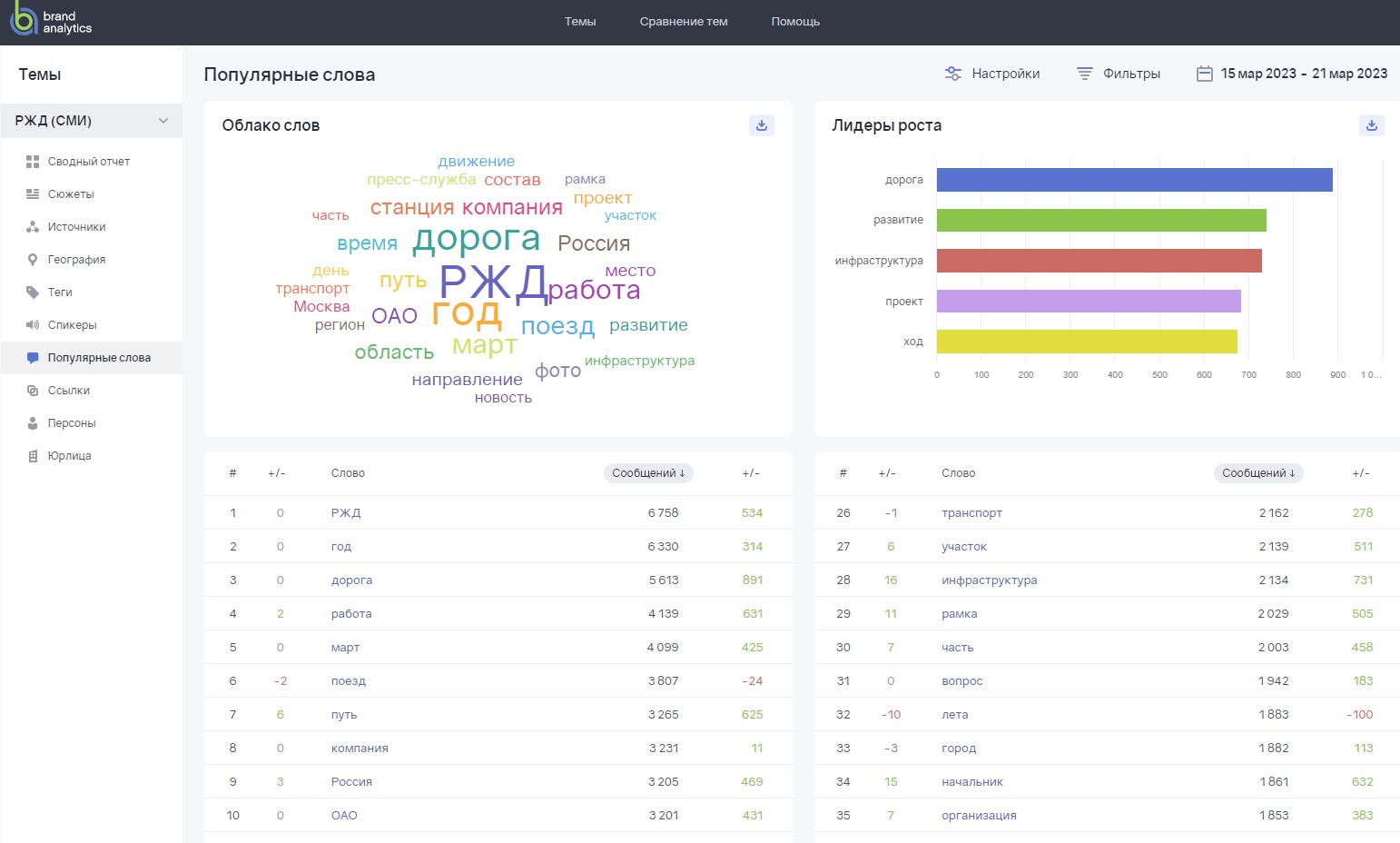Open the Юрлица section icon
This screenshot has width=1400, height=843.
coord(33,455)
